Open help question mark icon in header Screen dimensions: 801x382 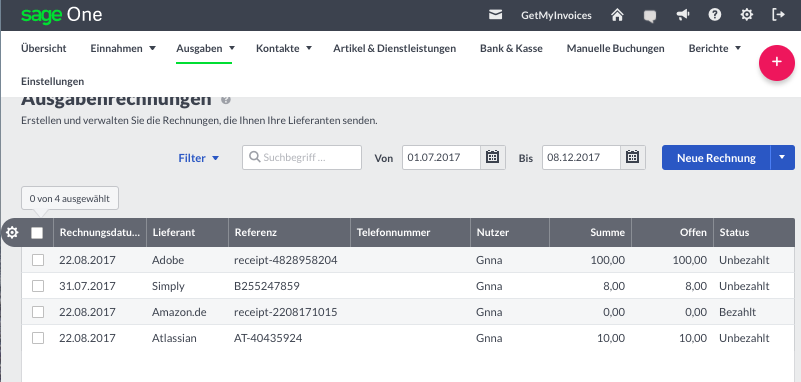pyautogui.click(x=715, y=15)
